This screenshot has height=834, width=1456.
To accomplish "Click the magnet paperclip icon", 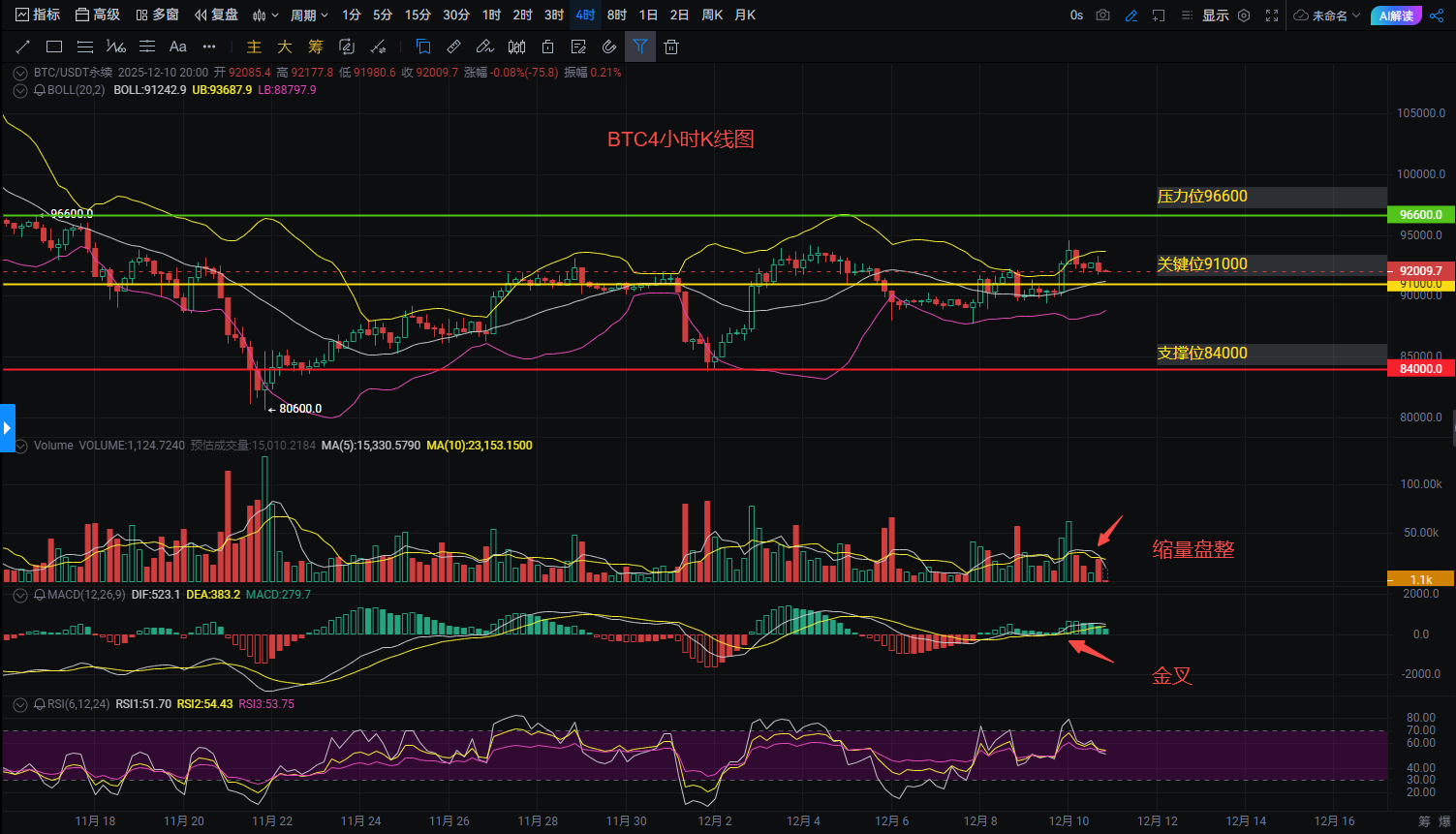I will (x=609, y=46).
